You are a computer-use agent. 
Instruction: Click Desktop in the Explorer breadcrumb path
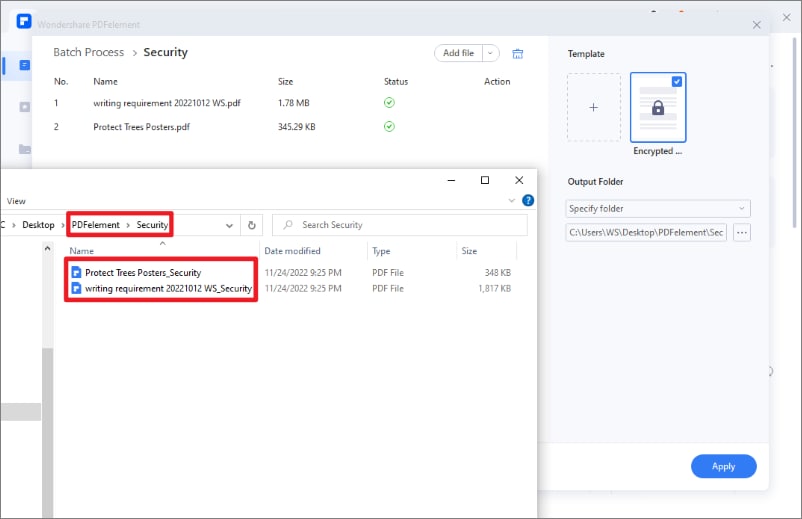tap(38, 225)
